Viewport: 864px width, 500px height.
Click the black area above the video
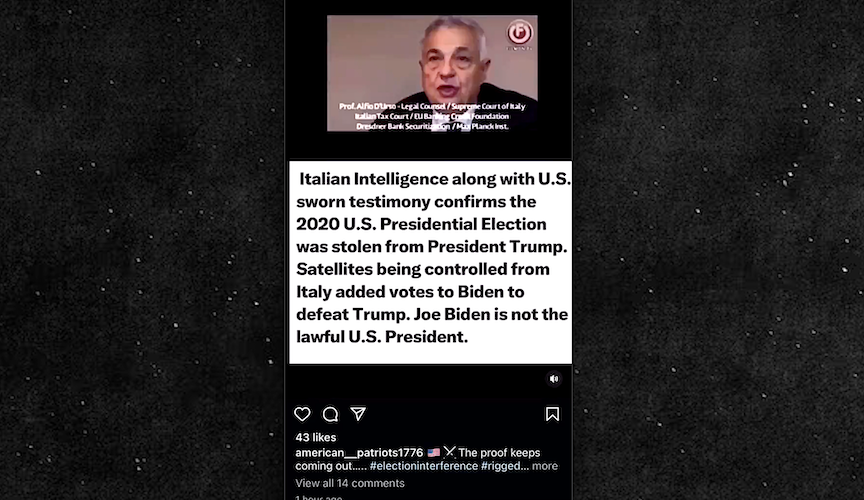[x=428, y=7]
